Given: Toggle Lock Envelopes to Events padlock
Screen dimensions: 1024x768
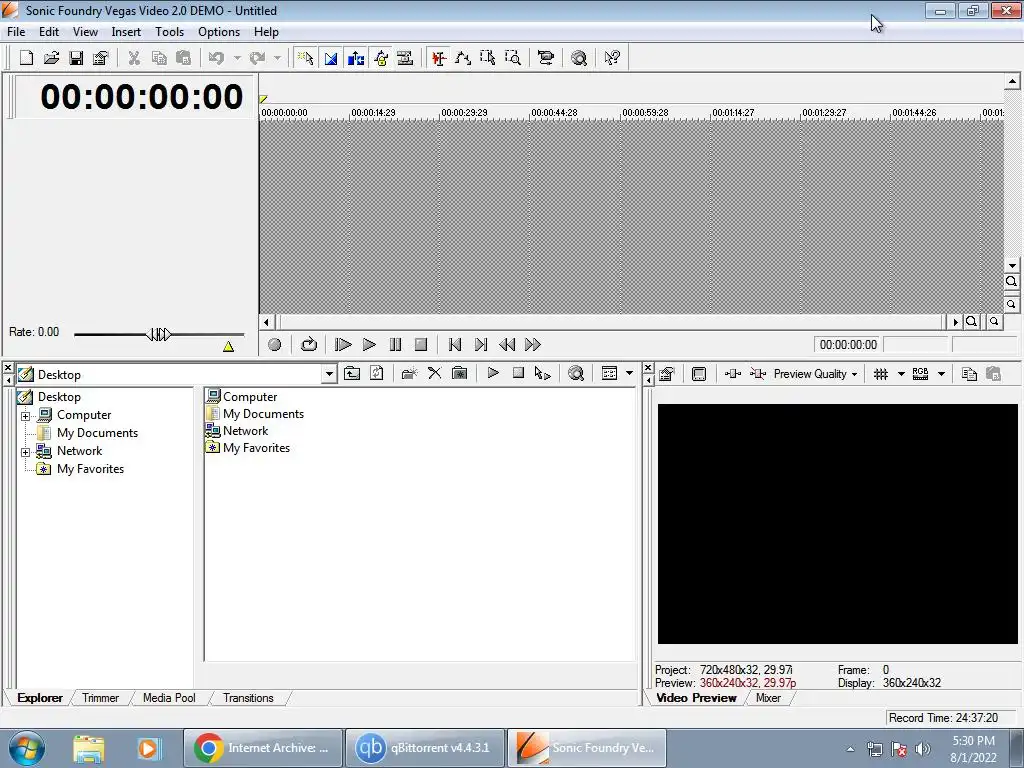Looking at the screenshot, I should 381,58.
